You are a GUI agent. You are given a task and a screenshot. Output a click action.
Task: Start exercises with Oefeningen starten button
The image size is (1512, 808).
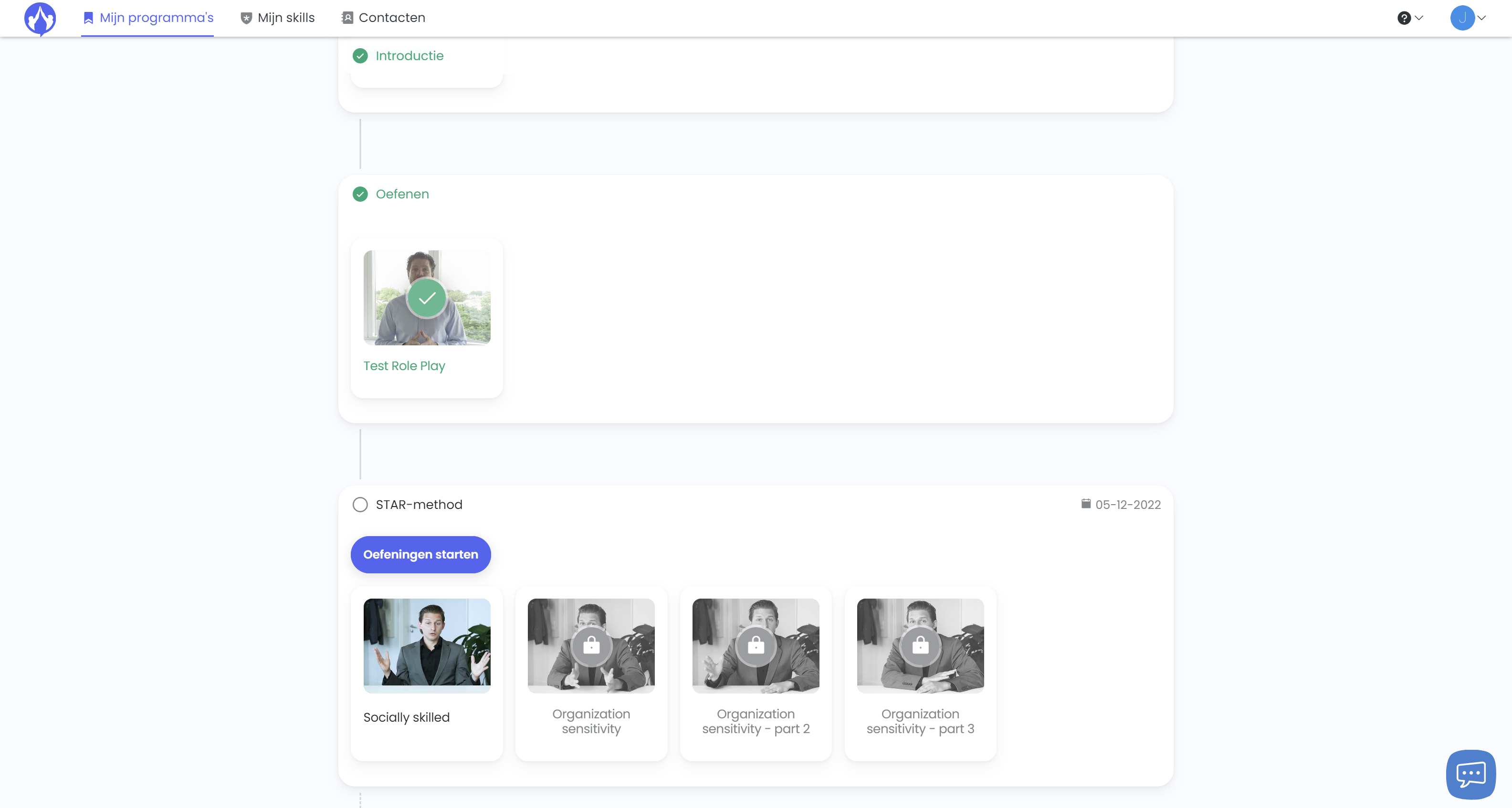421,555
